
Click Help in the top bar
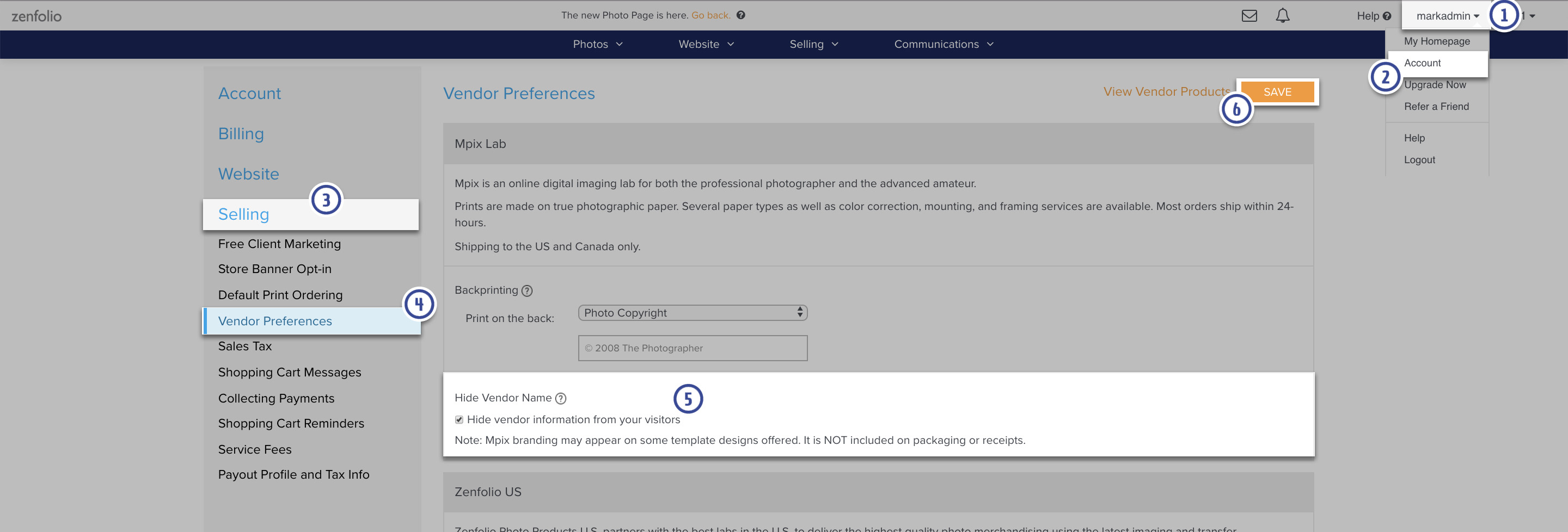[x=1373, y=16]
